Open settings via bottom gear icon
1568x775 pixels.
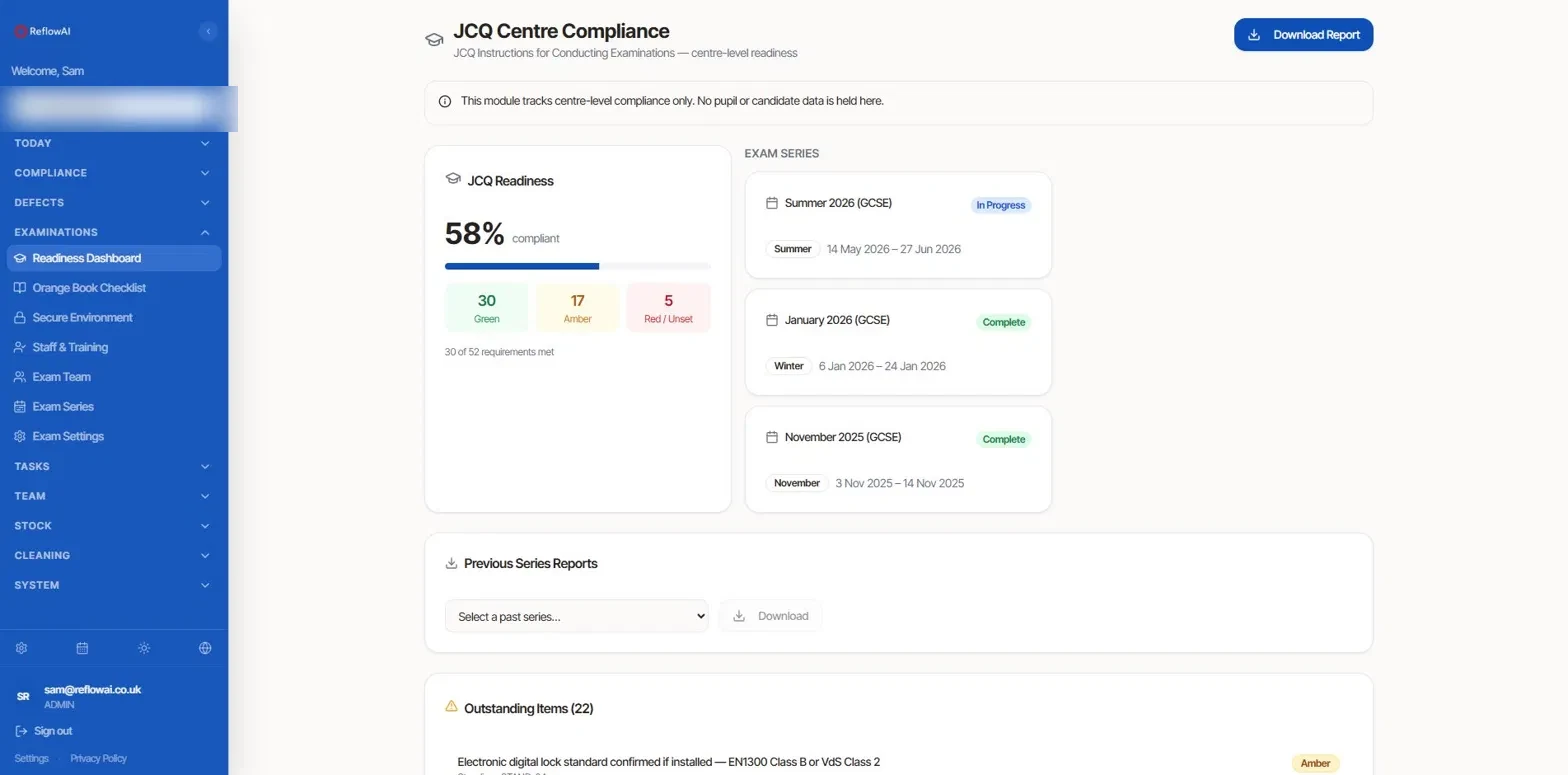(x=21, y=648)
